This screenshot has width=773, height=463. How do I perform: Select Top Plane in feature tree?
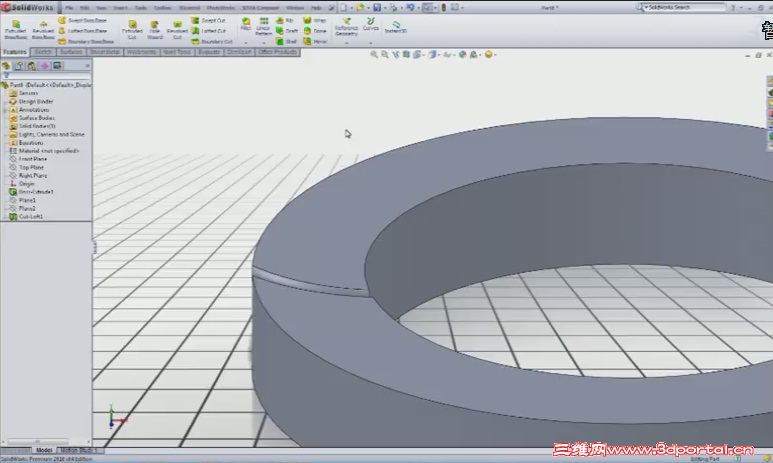point(27,168)
